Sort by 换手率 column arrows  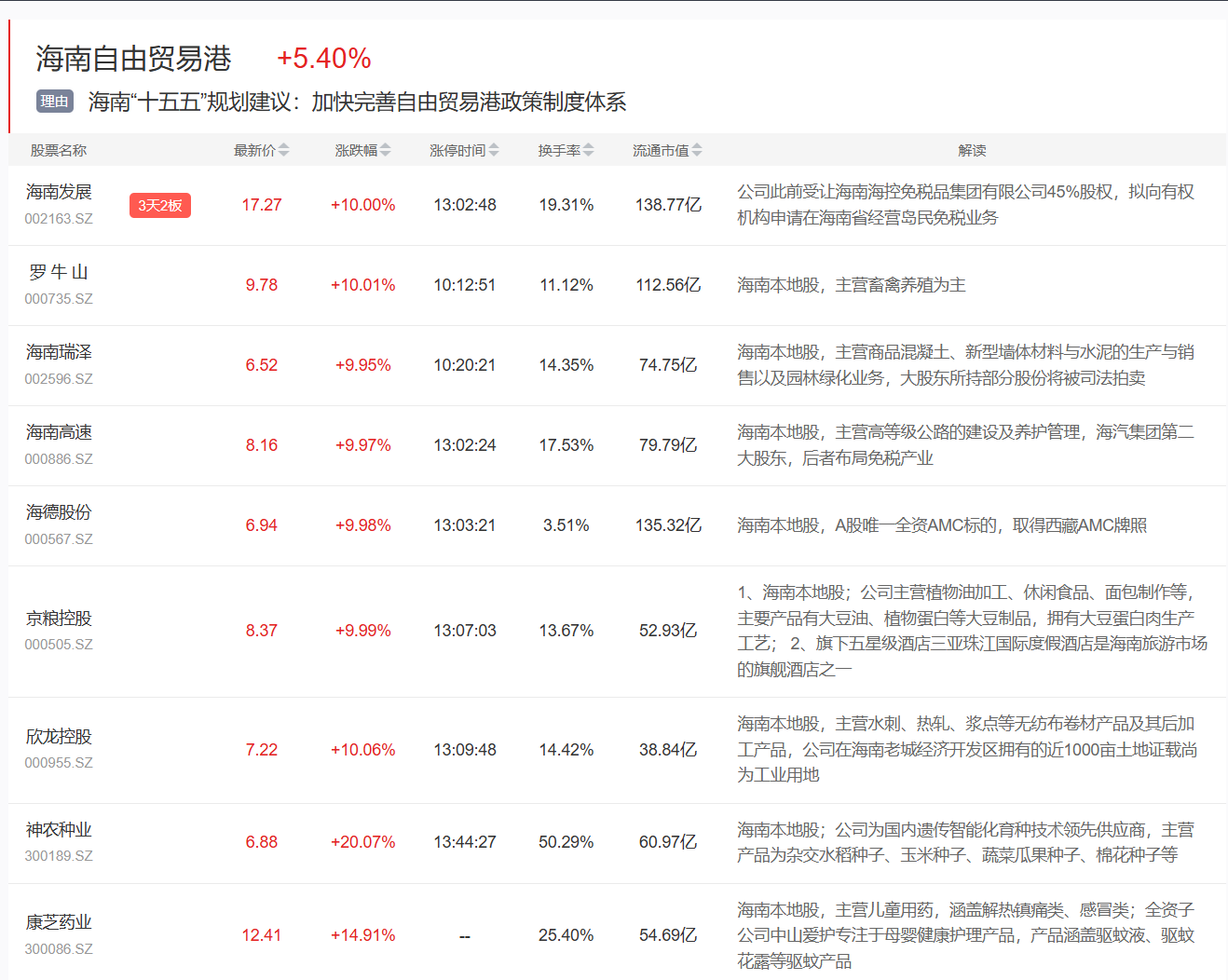(x=588, y=150)
